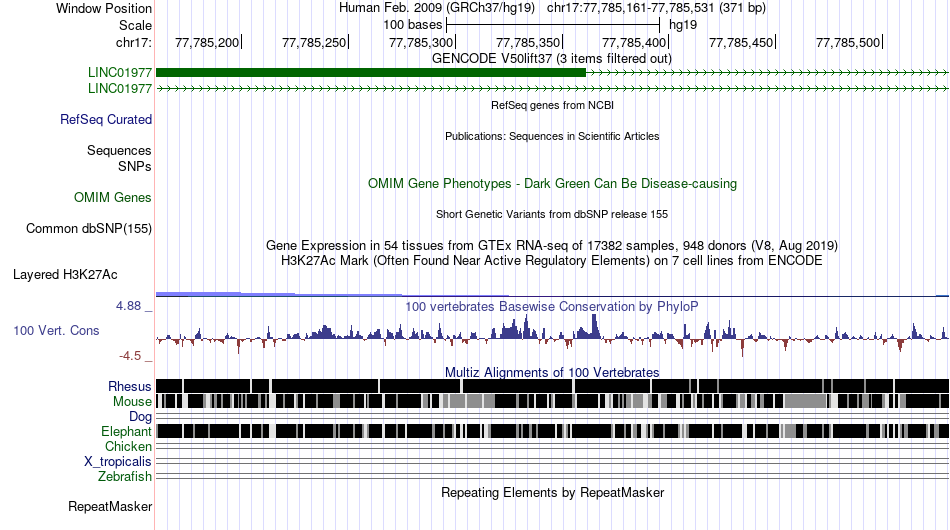Click the Chicken alignment label
The width and height of the screenshot is (950, 530).
coord(128,446)
